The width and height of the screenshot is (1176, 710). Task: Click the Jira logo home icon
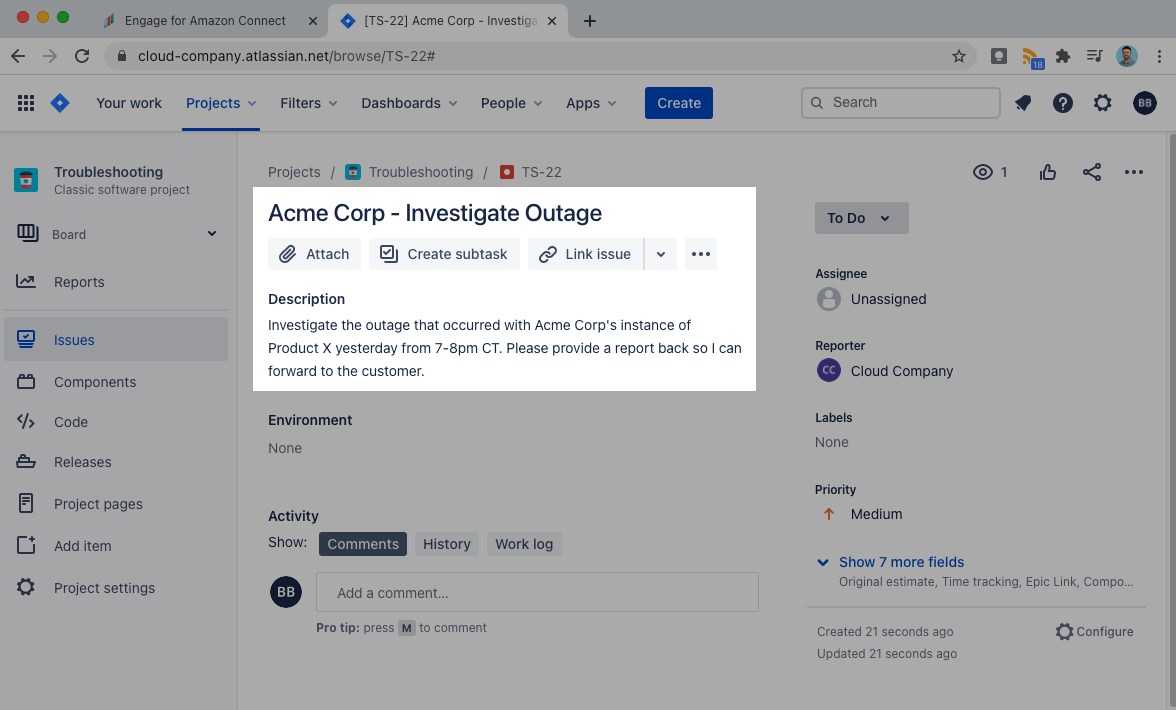[60, 103]
